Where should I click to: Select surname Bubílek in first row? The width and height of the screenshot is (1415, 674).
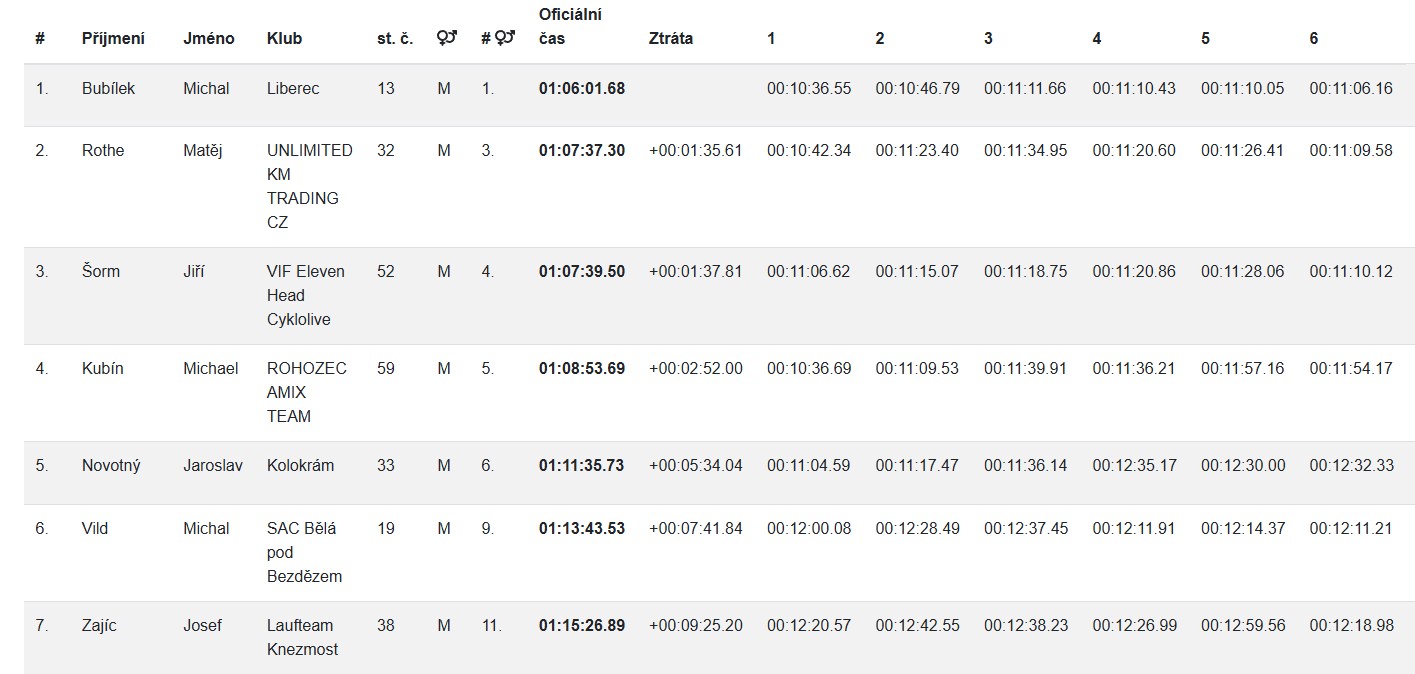tap(108, 88)
